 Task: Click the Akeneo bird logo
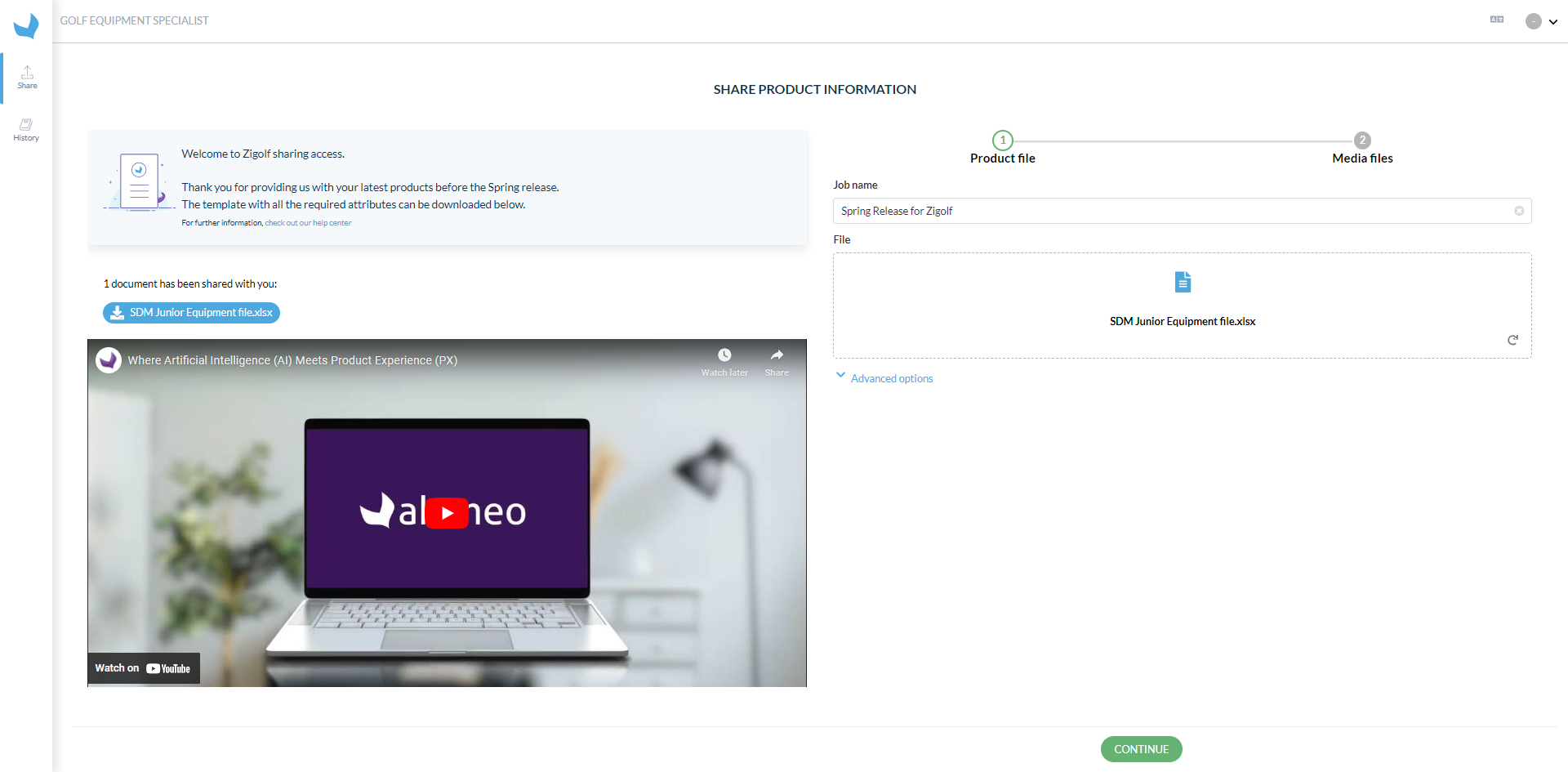(x=26, y=25)
